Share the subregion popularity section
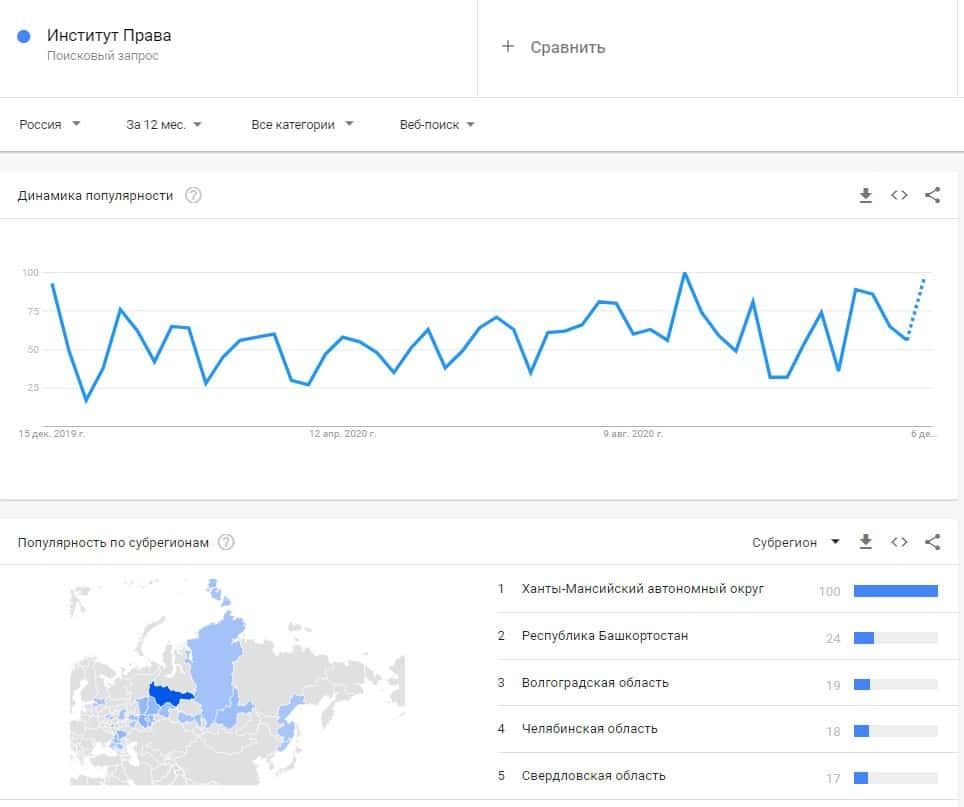Image resolution: width=964 pixels, height=807 pixels. [x=932, y=542]
